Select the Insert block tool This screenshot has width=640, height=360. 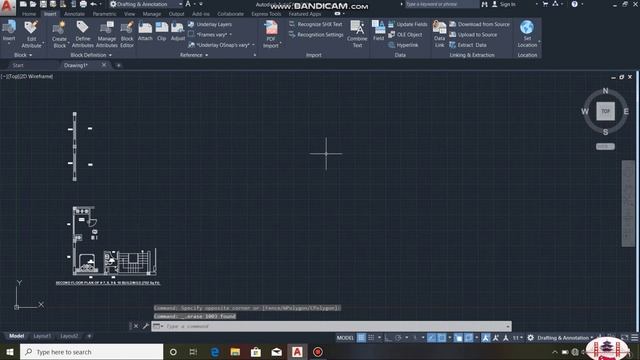tap(9, 31)
